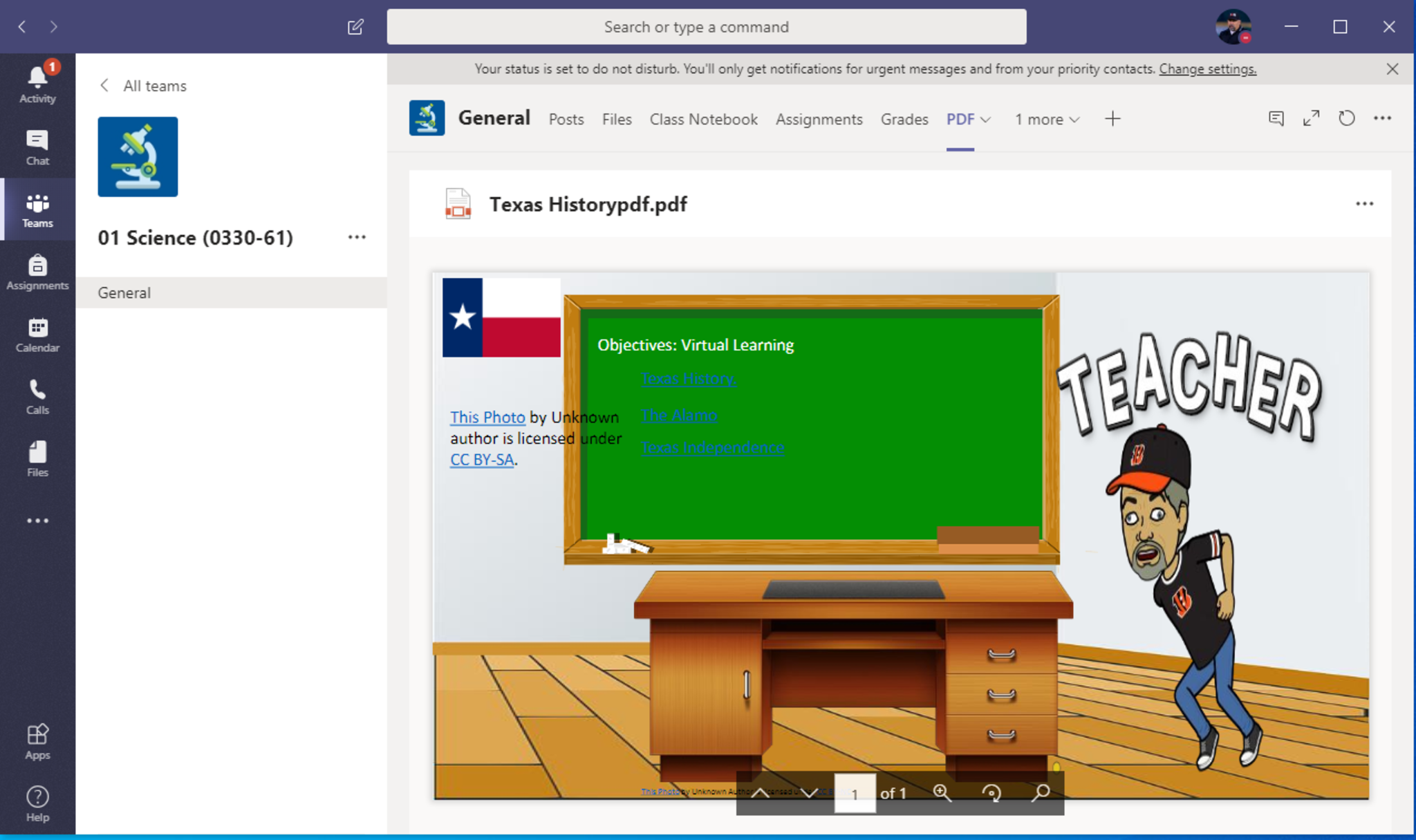Zoom in on the PDF page
This screenshot has width=1416, height=840.
(x=942, y=792)
